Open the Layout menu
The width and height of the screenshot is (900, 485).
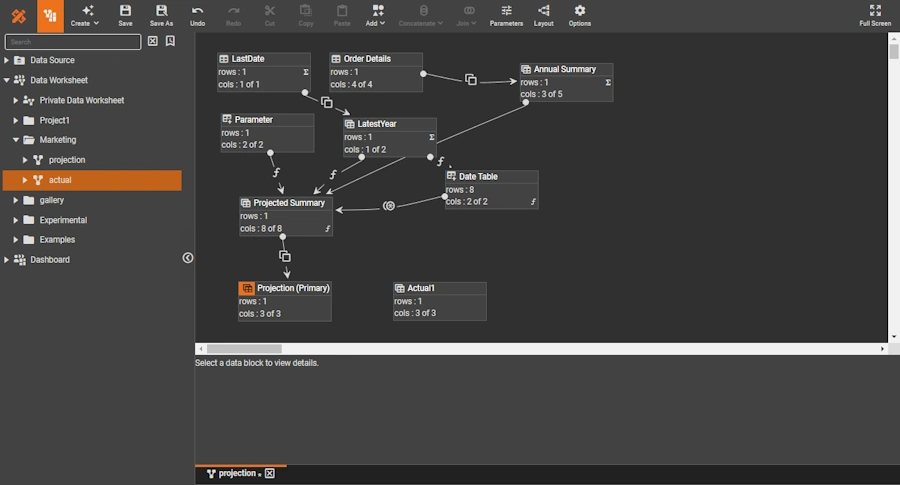(544, 11)
